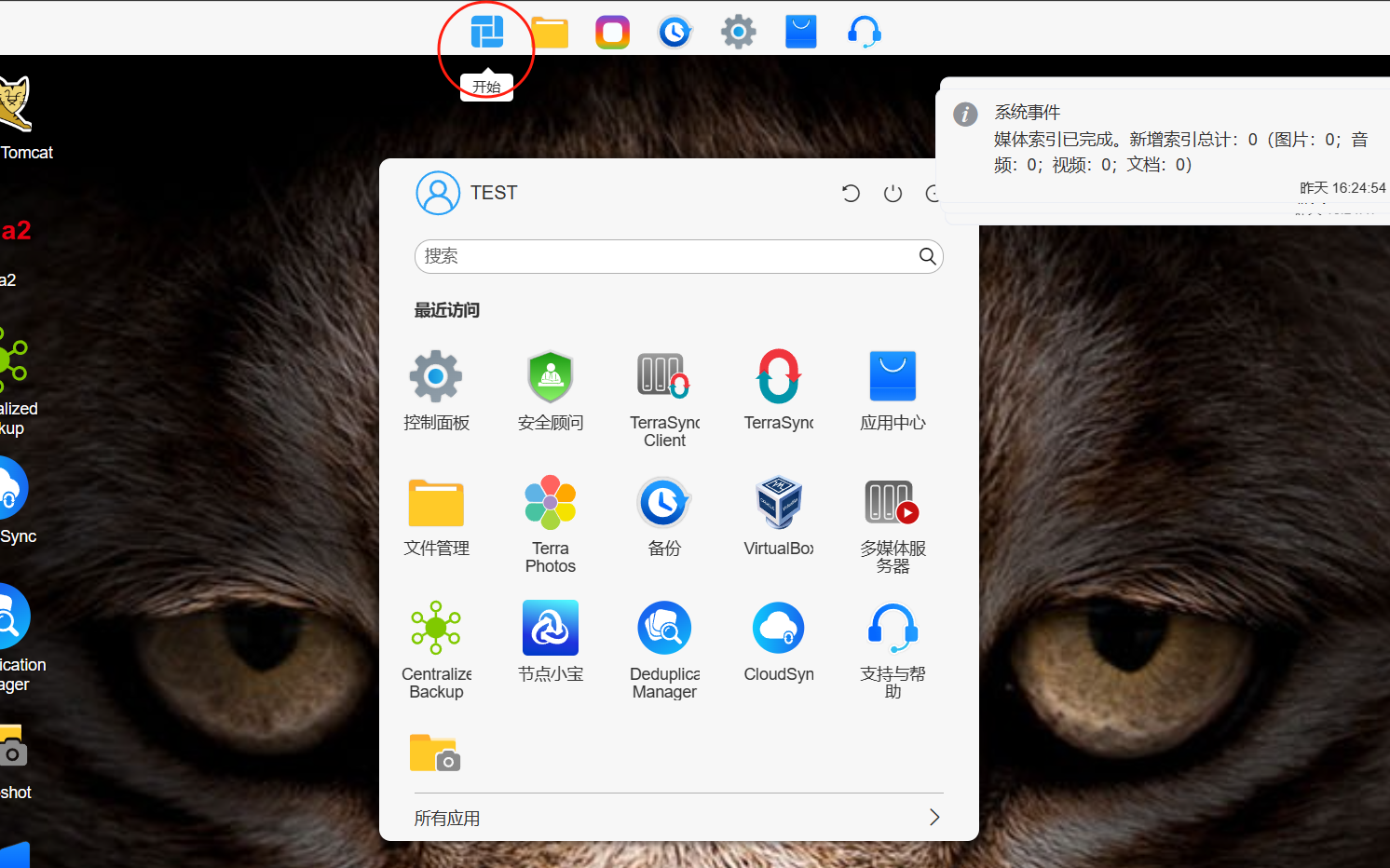1390x868 pixels.
Task: Launch Deduplication Manager from the start menu
Action: click(x=664, y=650)
